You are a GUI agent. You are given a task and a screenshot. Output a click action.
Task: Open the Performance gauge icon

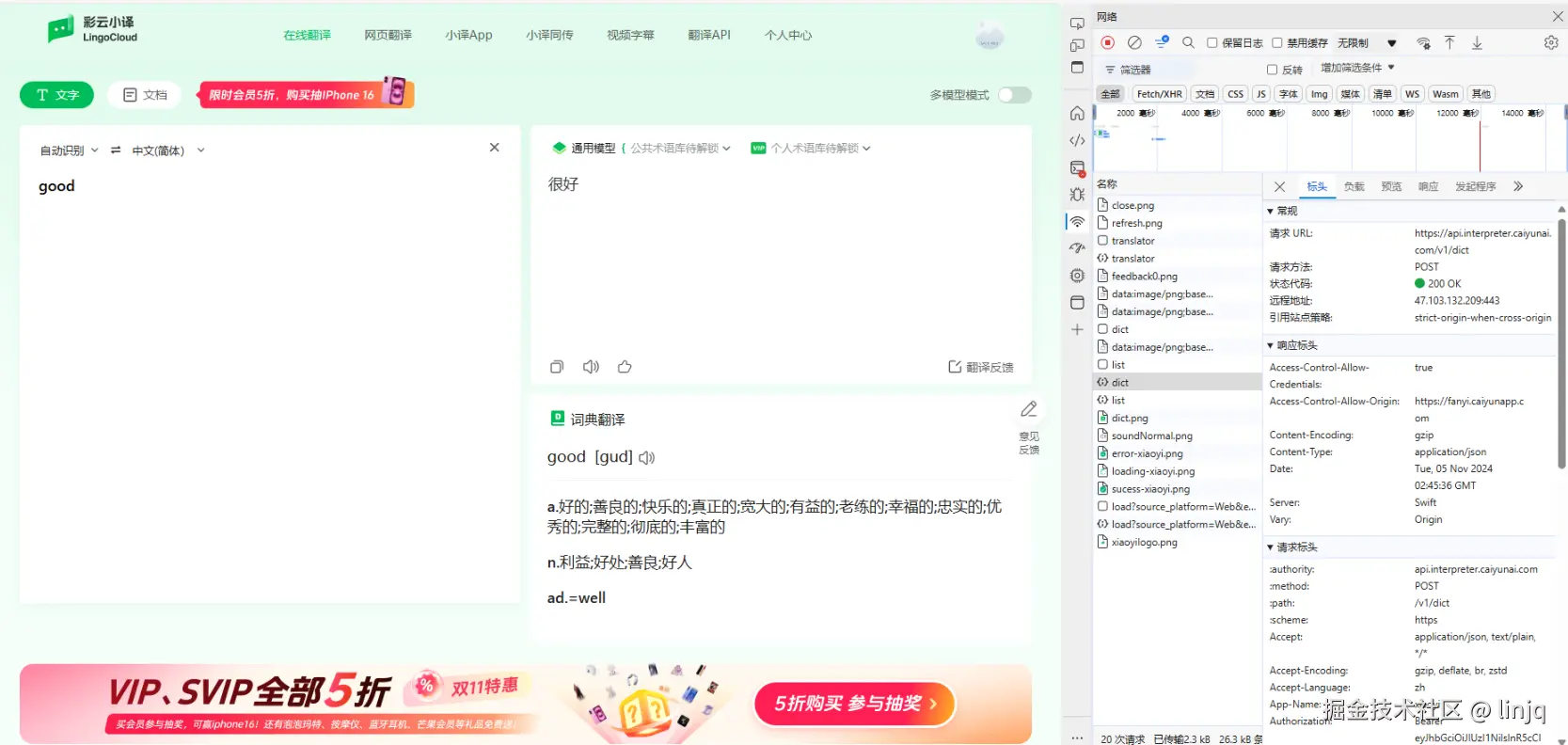[1077, 248]
